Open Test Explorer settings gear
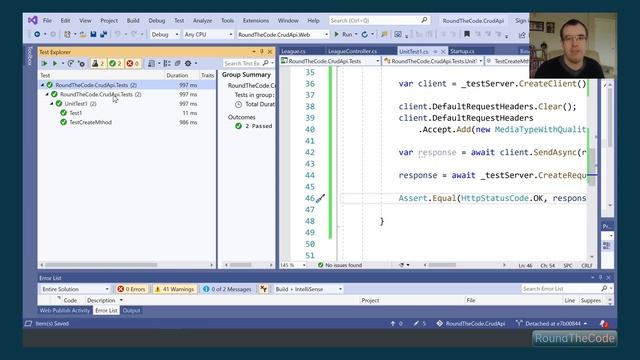 [188, 63]
